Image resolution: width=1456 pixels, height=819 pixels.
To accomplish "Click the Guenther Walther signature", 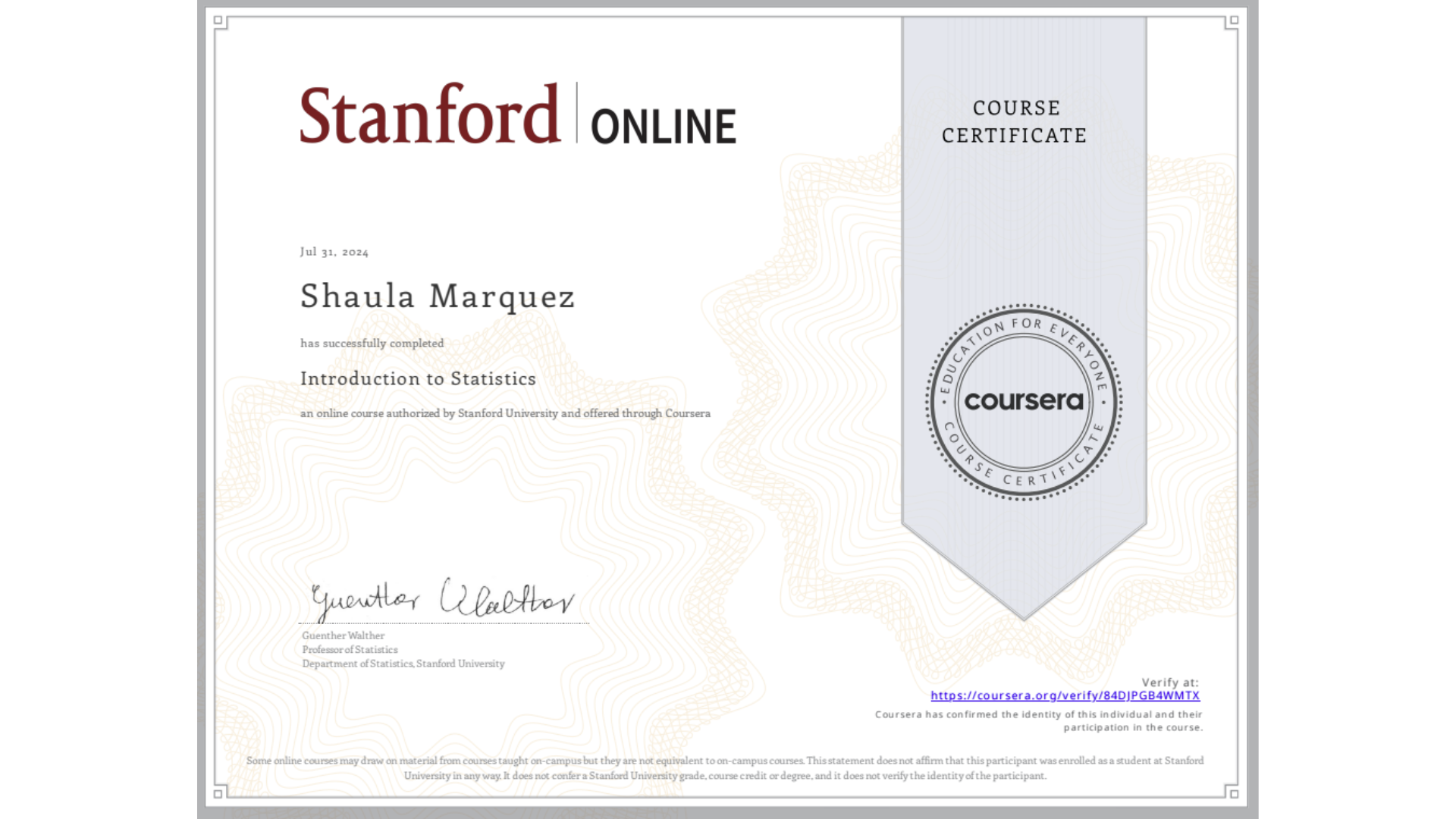I will (443, 599).
